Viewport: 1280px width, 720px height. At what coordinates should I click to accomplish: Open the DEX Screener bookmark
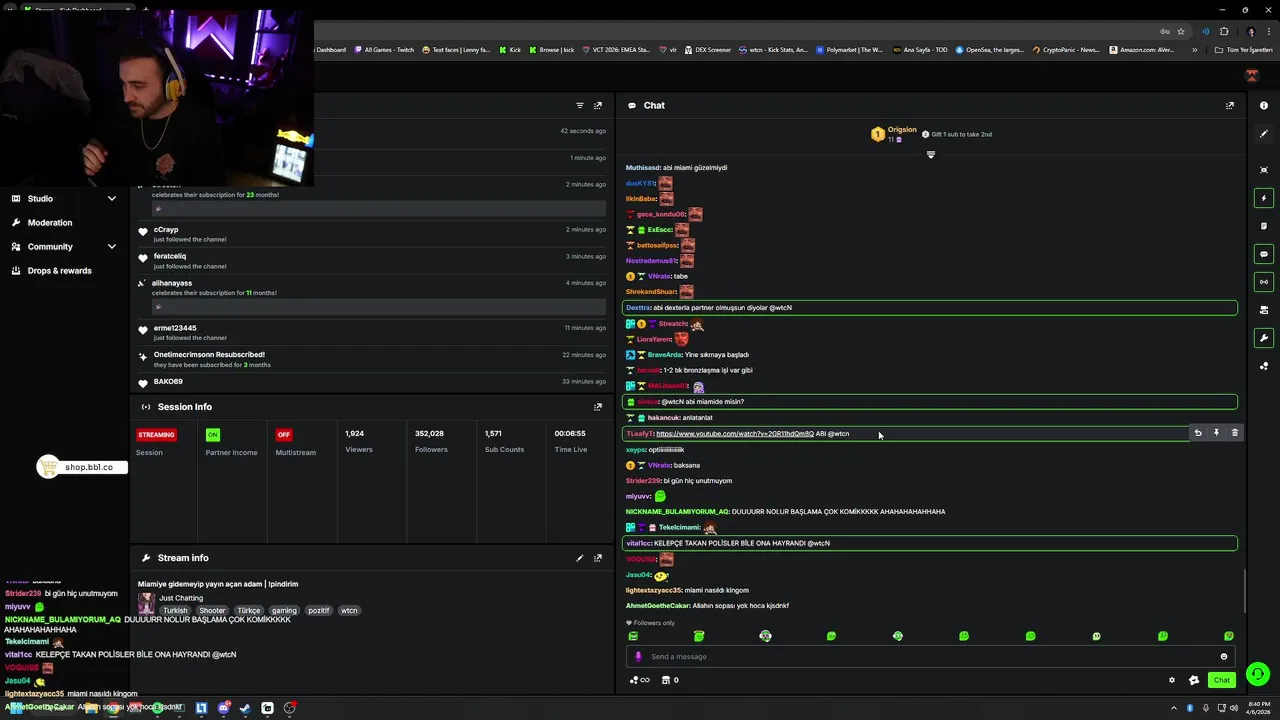(708, 50)
